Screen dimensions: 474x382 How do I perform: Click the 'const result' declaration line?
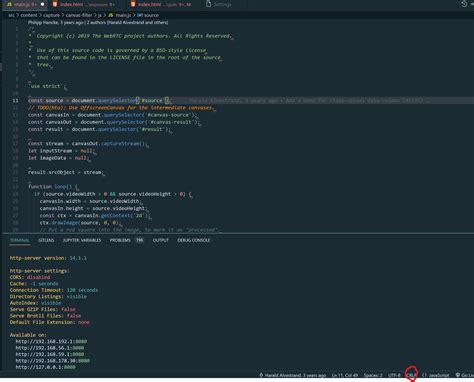pyautogui.click(x=100, y=129)
